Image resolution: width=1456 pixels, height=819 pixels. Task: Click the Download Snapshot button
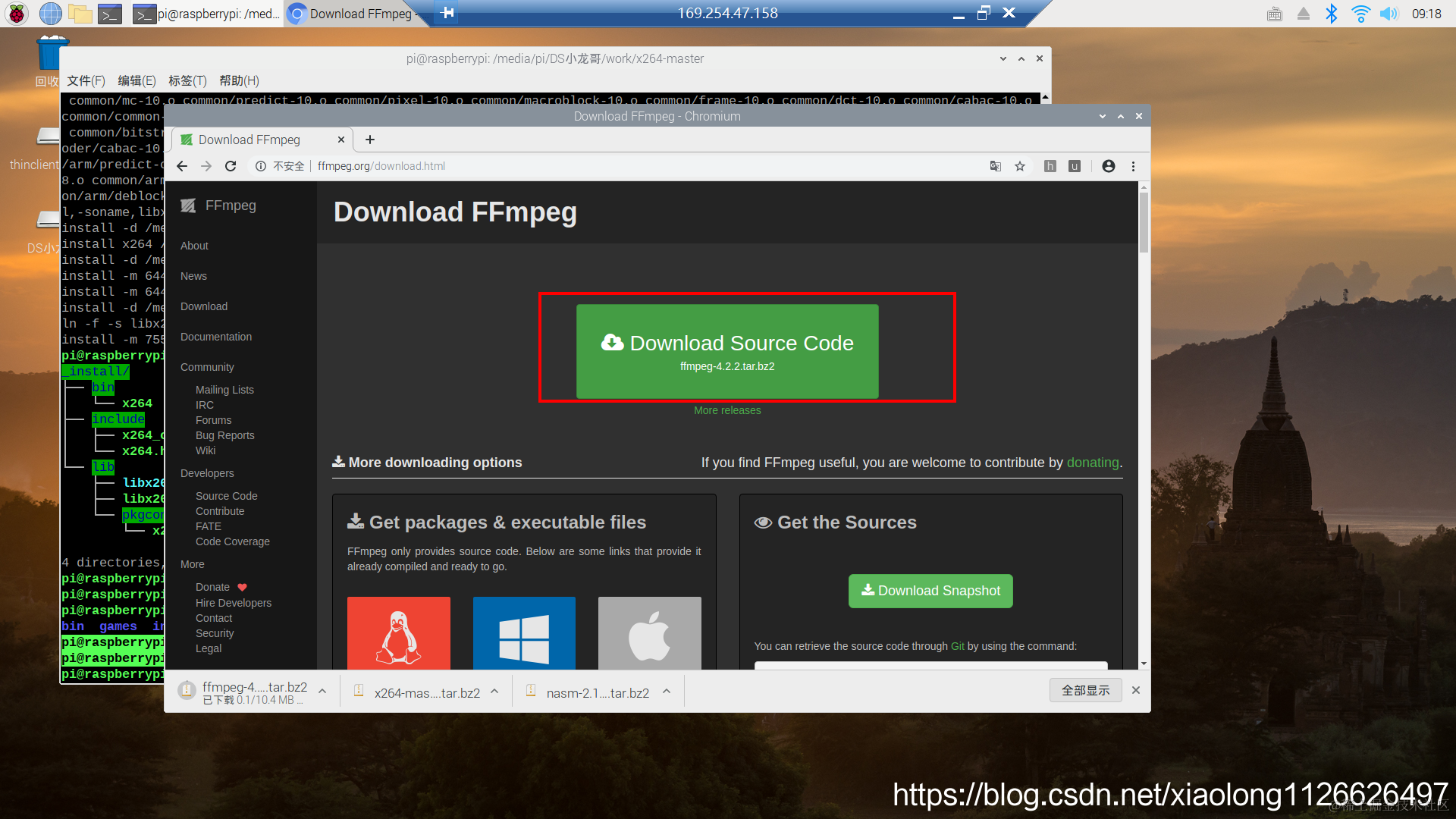pyautogui.click(x=930, y=591)
